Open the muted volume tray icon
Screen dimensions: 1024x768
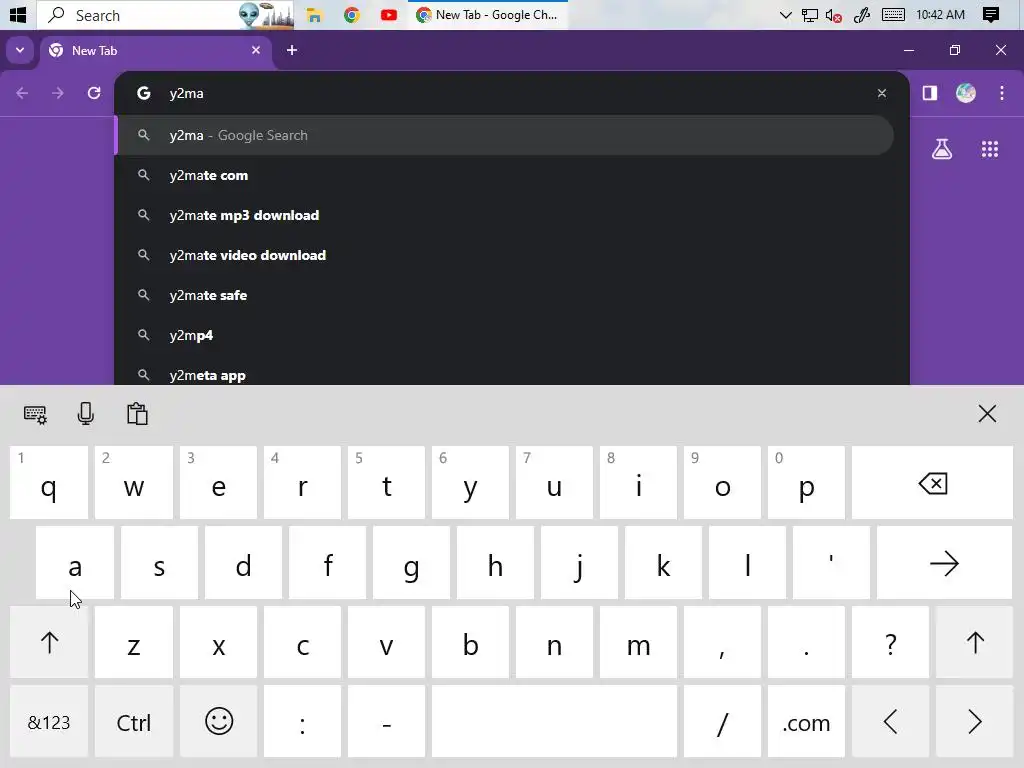833,15
